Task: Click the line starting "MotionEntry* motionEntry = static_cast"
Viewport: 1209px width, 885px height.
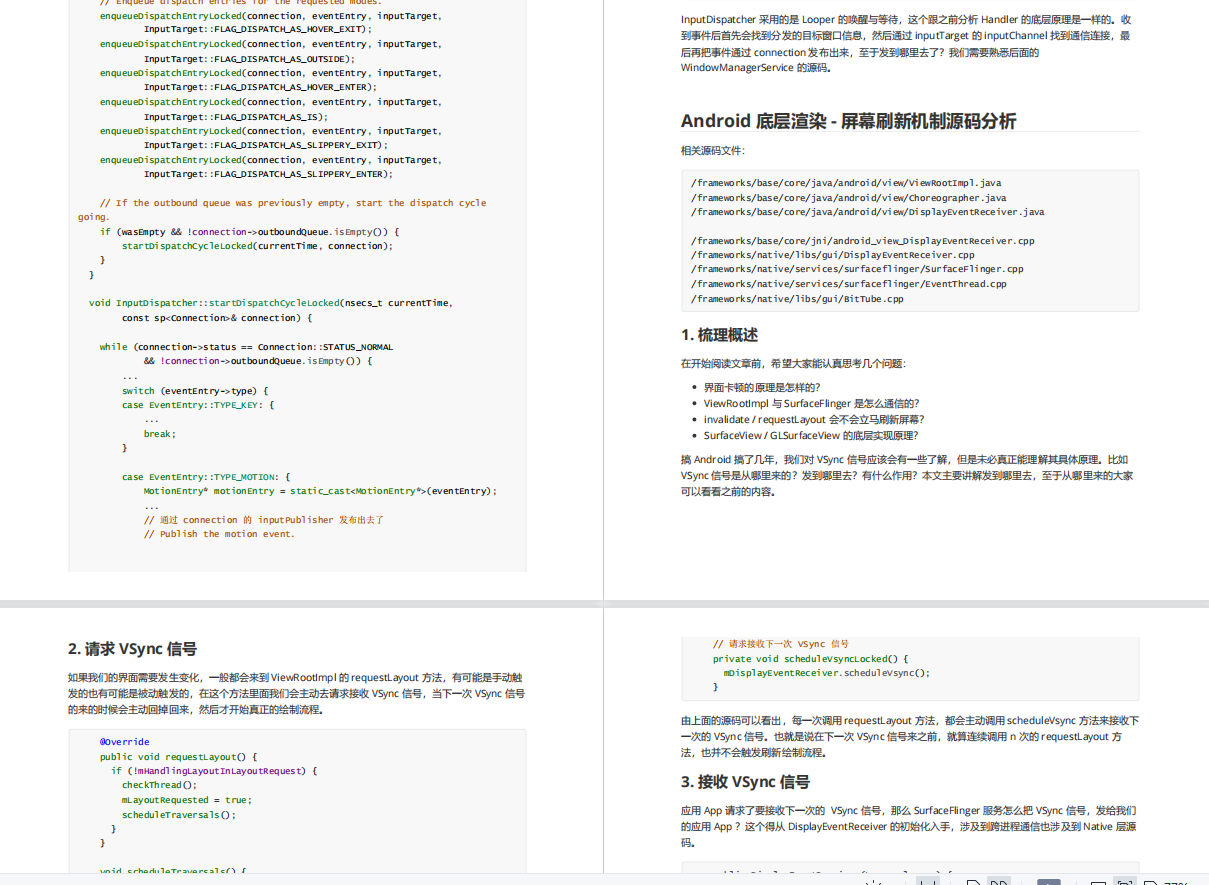Action: point(320,491)
